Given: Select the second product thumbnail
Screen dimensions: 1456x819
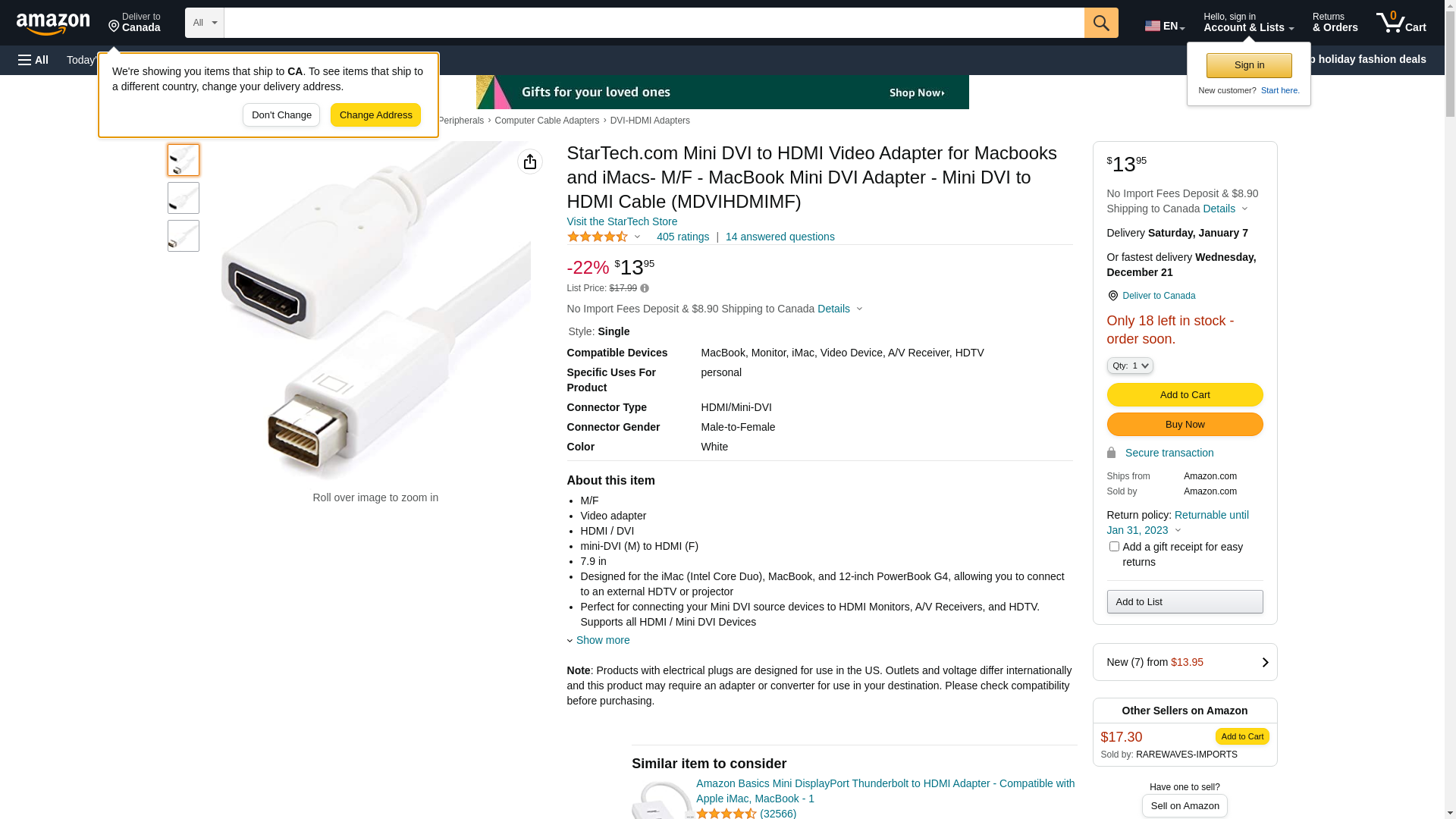Looking at the screenshot, I should coord(184,198).
